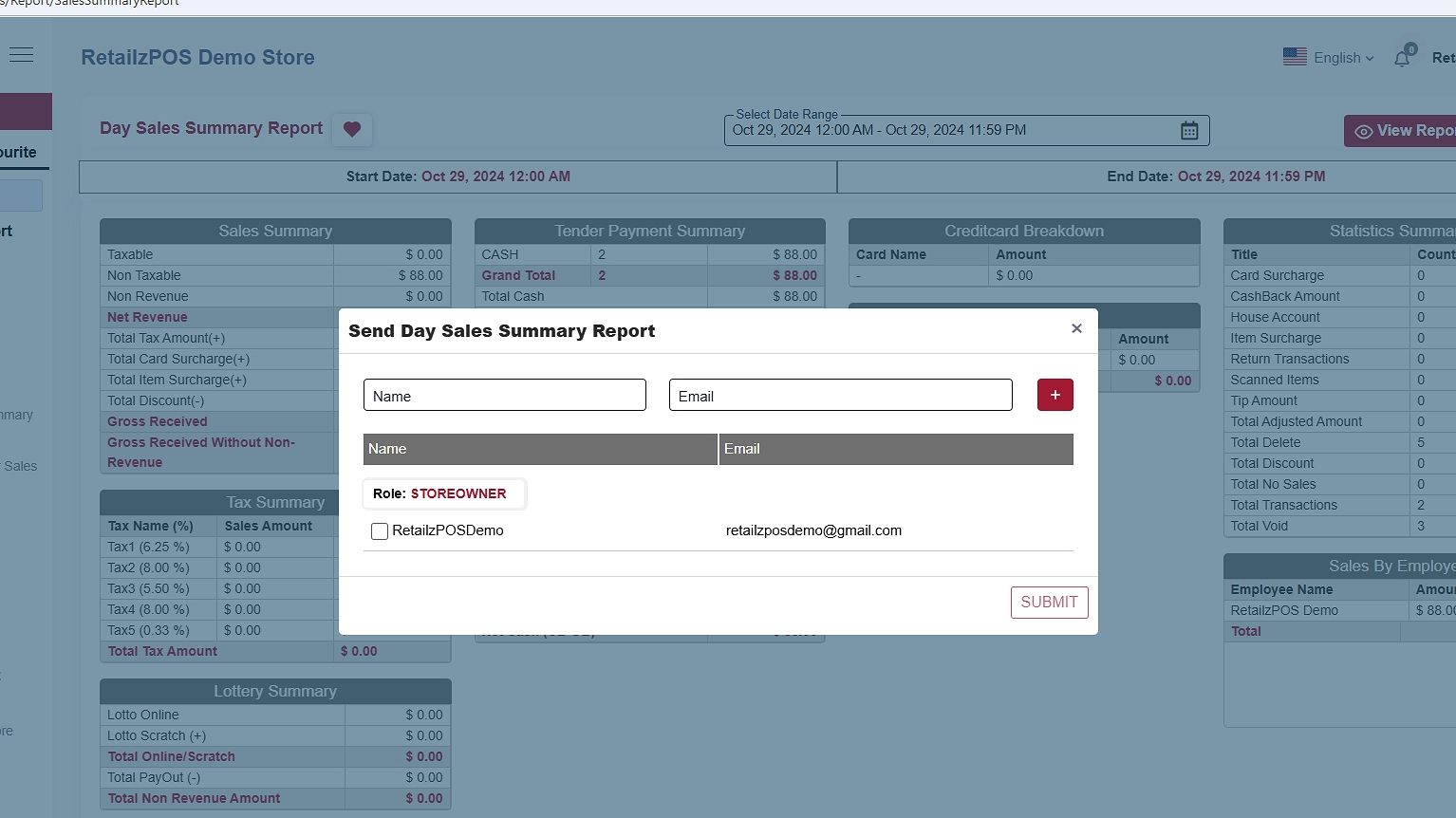Click the View Report button

[x=1403, y=131]
